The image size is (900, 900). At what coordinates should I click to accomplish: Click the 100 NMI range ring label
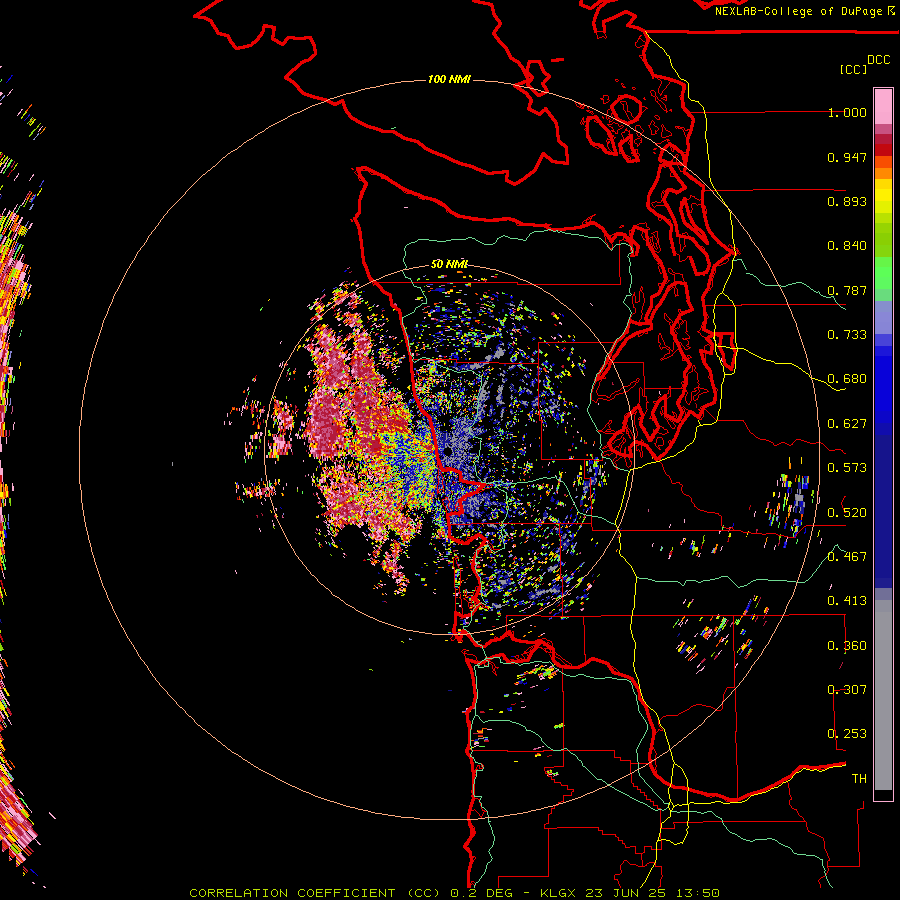(x=449, y=79)
